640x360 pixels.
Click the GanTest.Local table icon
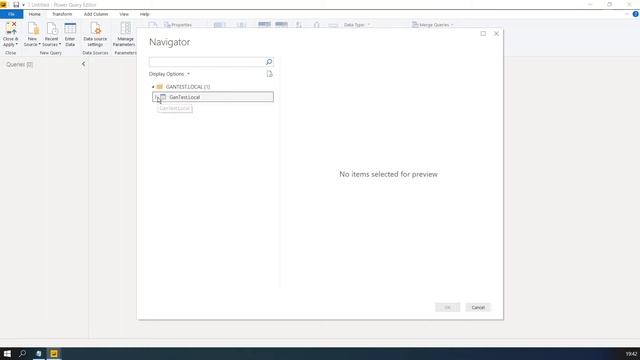163,97
